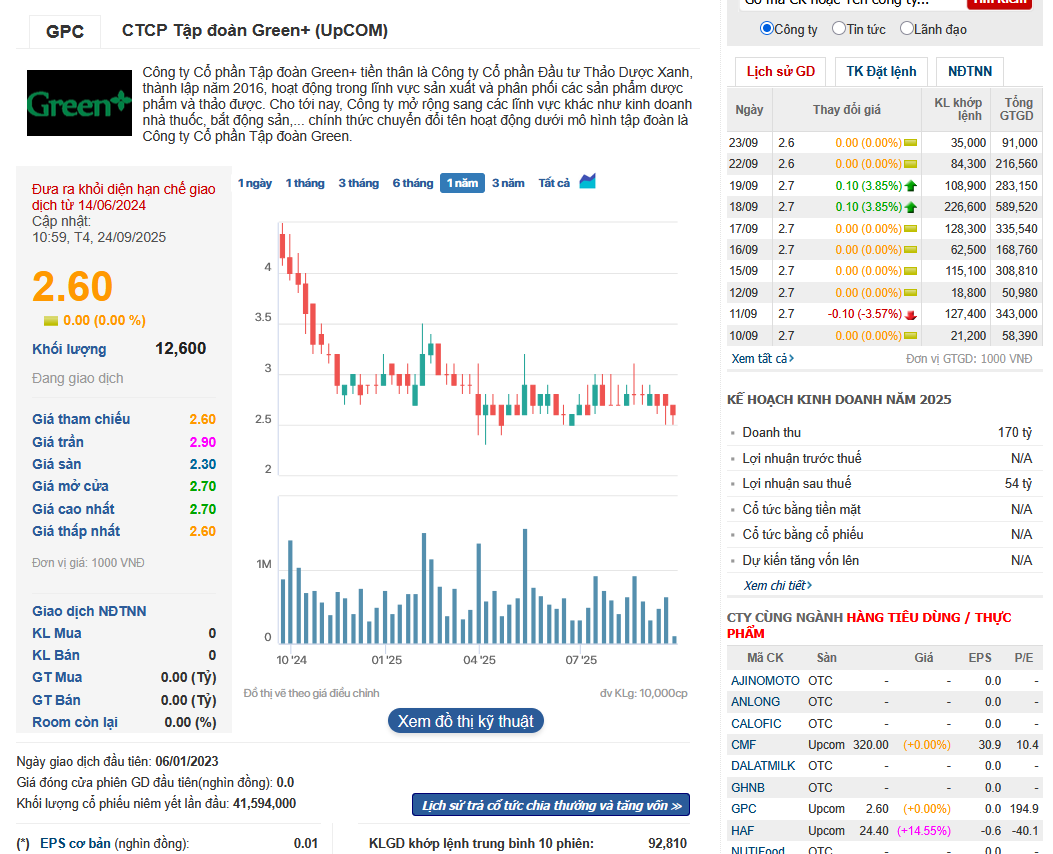Click the Green+ company logo
The width and height of the screenshot is (1053, 854).
pos(79,103)
